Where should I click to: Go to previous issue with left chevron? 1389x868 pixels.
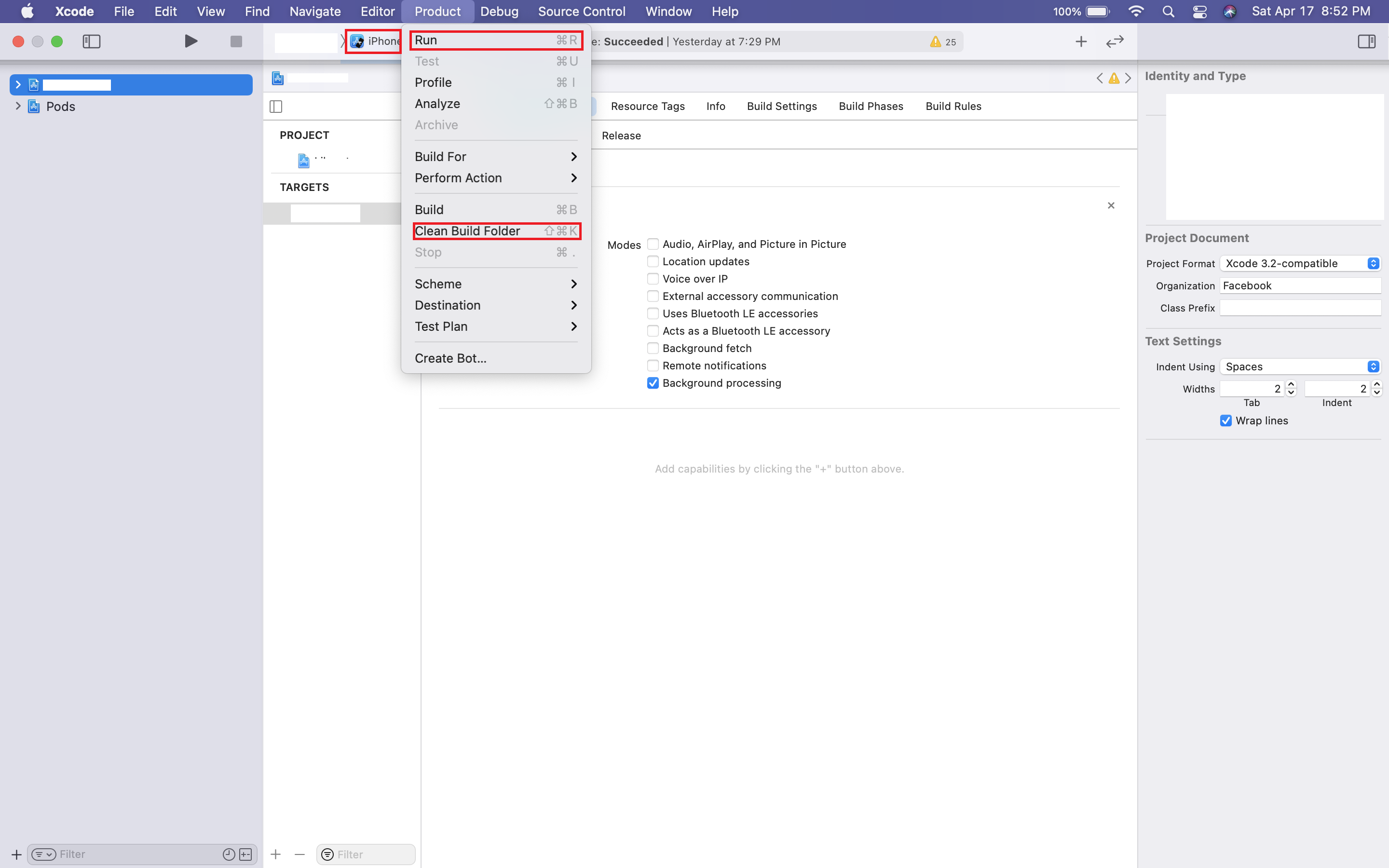coord(1099,78)
